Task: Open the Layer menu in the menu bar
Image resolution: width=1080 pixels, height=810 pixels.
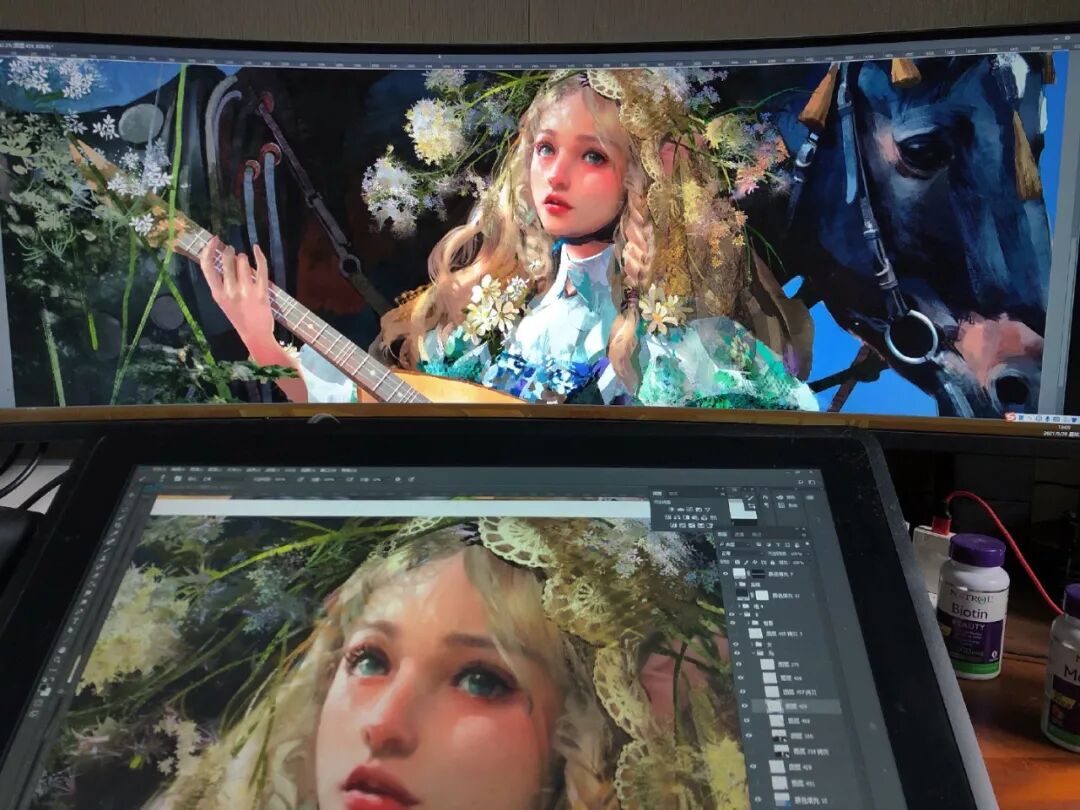Action: pyautogui.click(x=214, y=470)
